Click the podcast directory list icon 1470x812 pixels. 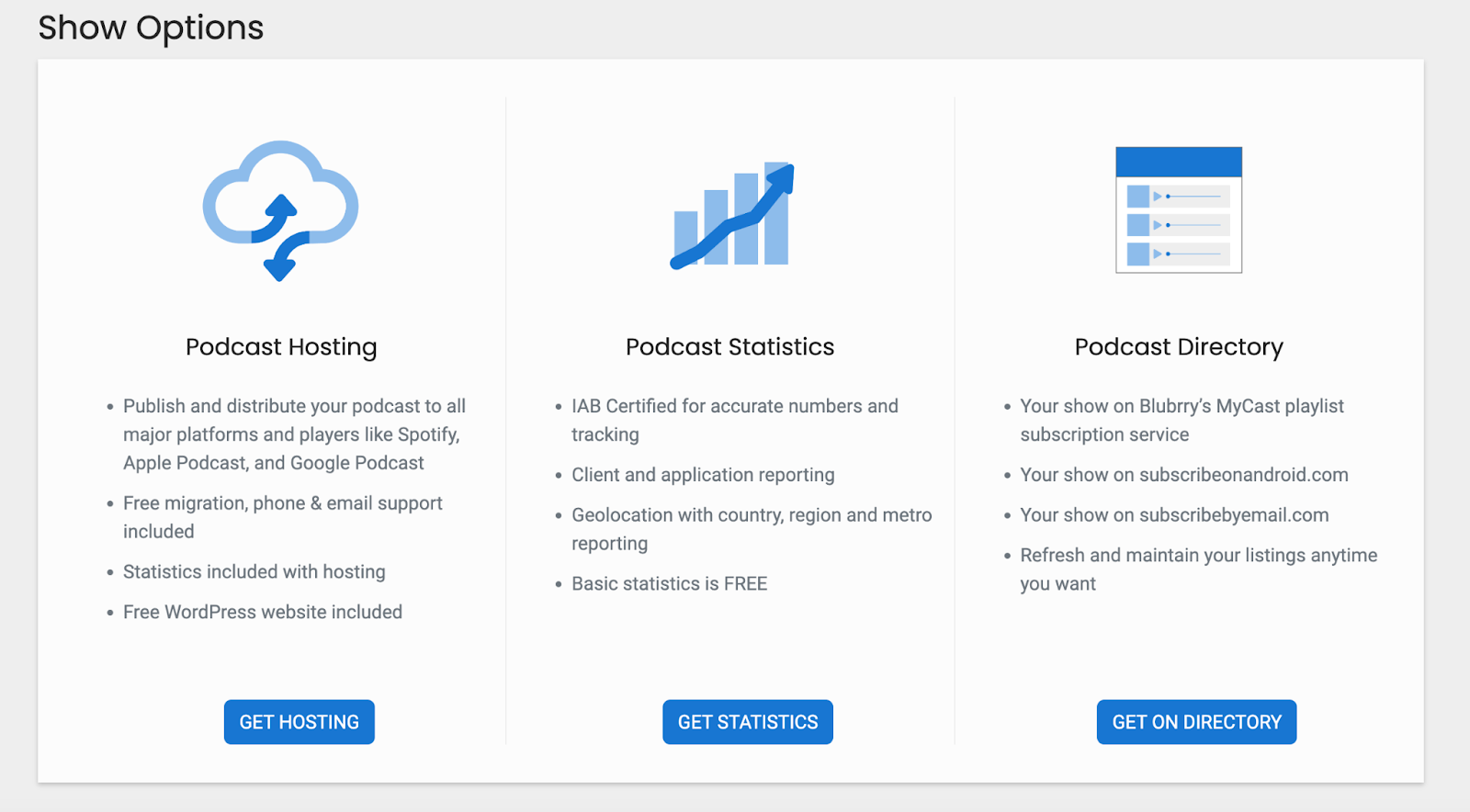[x=1179, y=209]
